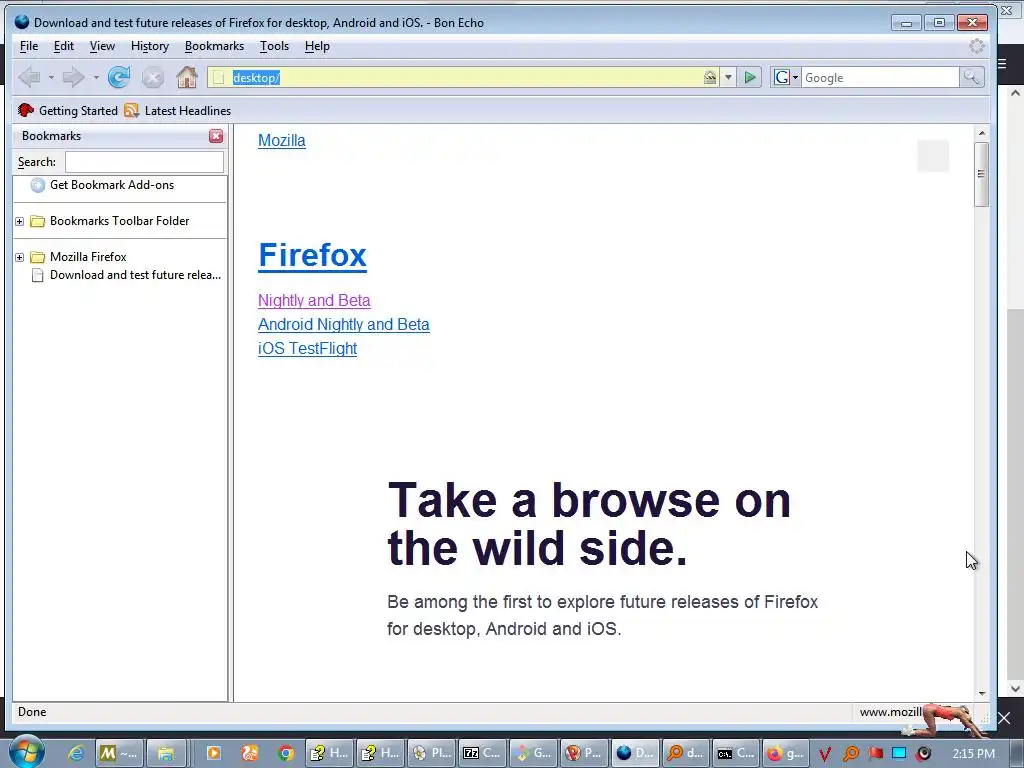This screenshot has height=768, width=1024.
Task: Click the red V tray icon
Action: 825,754
